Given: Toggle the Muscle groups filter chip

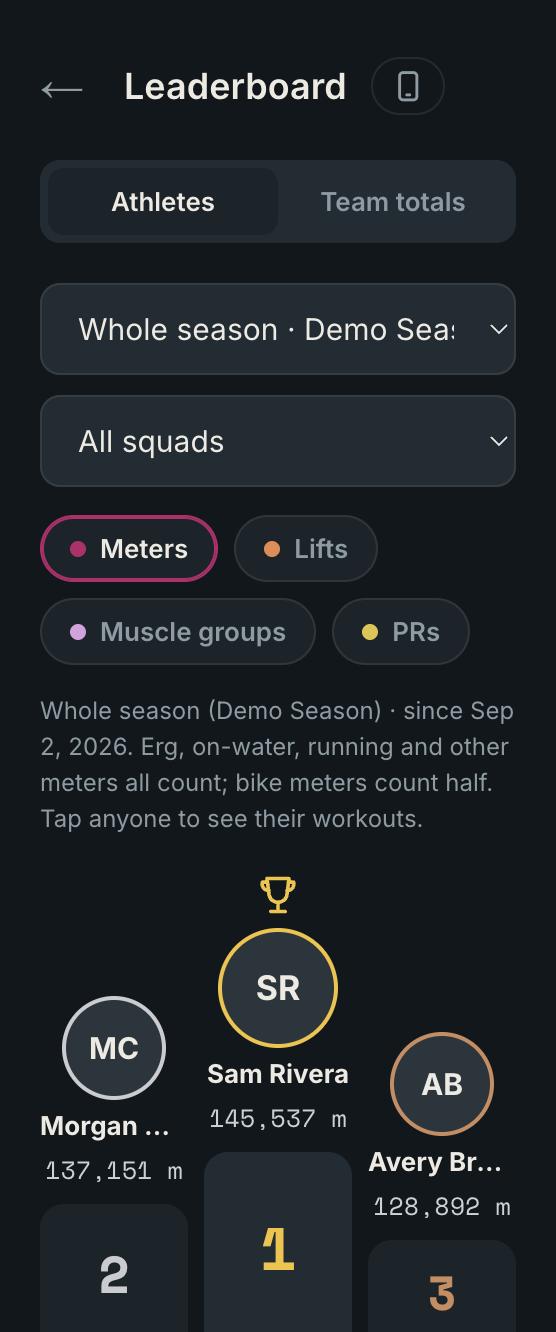Looking at the screenshot, I should click(178, 632).
